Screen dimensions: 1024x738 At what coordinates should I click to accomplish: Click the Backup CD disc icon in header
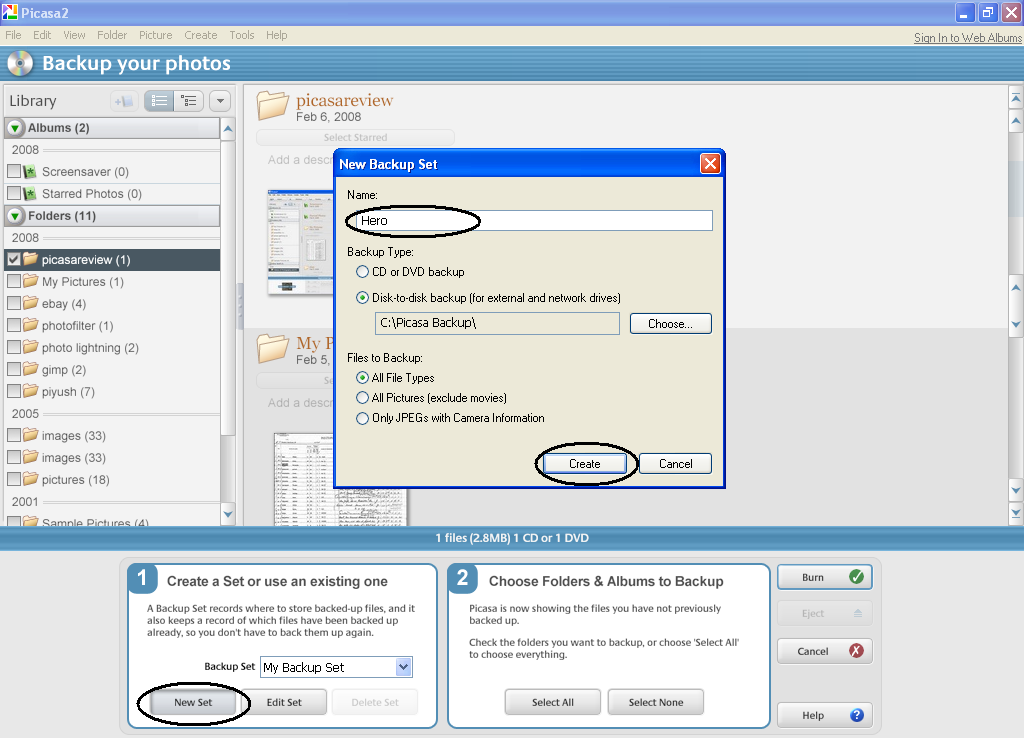click(x=20, y=63)
